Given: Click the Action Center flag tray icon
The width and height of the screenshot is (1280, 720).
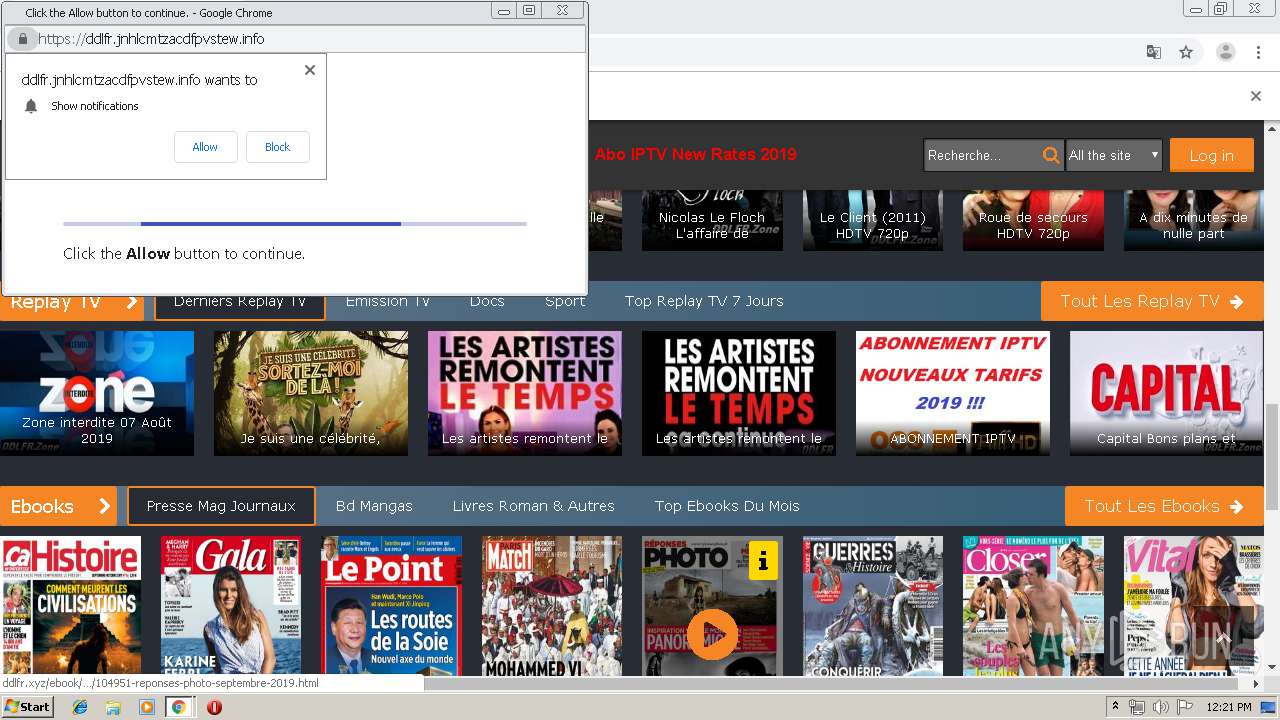Looking at the screenshot, I should (x=1183, y=707).
